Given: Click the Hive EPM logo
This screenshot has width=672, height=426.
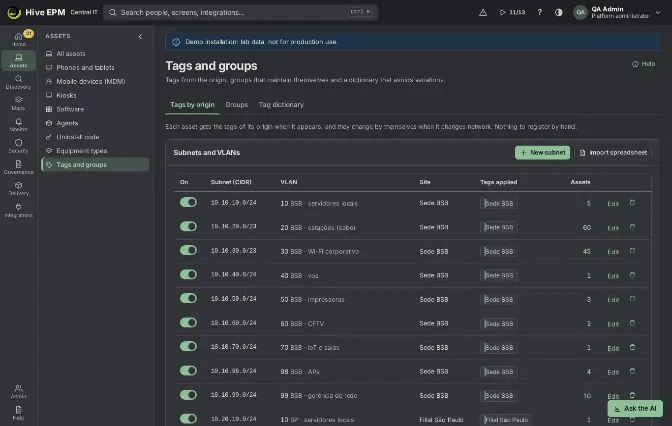Looking at the screenshot, I should pyautogui.click(x=36, y=12).
